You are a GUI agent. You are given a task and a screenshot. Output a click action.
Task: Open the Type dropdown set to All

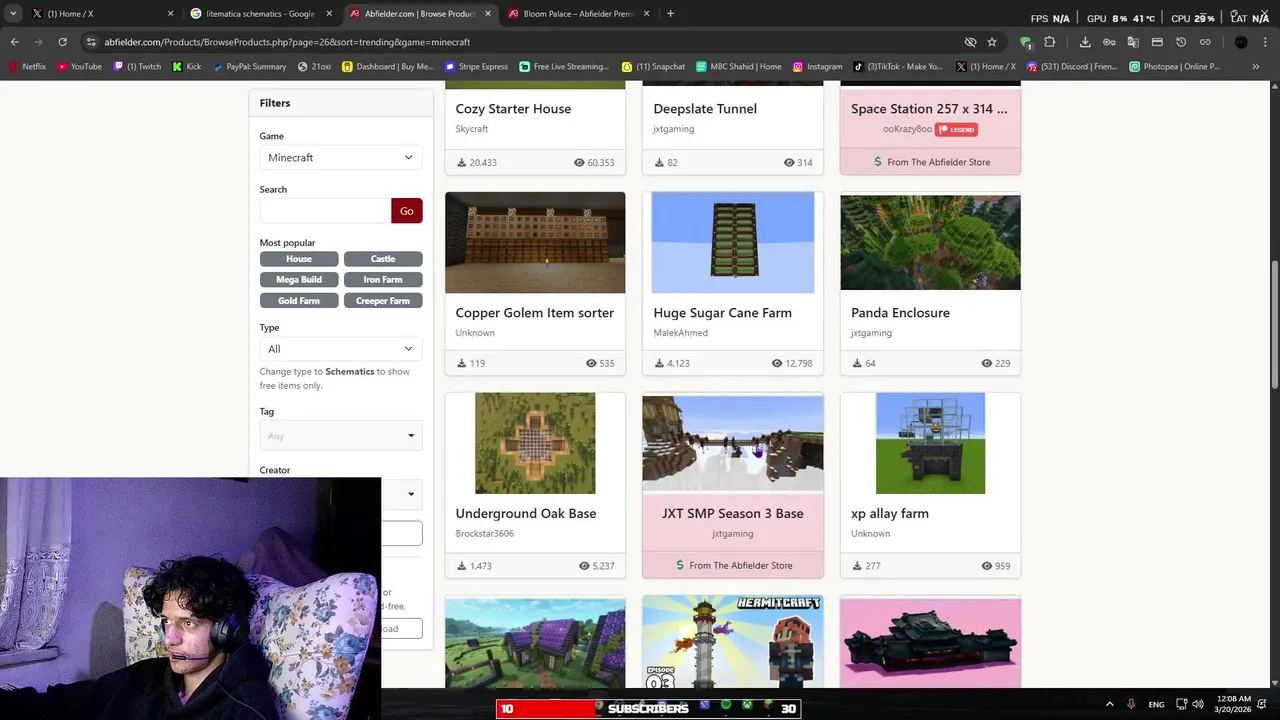341,348
